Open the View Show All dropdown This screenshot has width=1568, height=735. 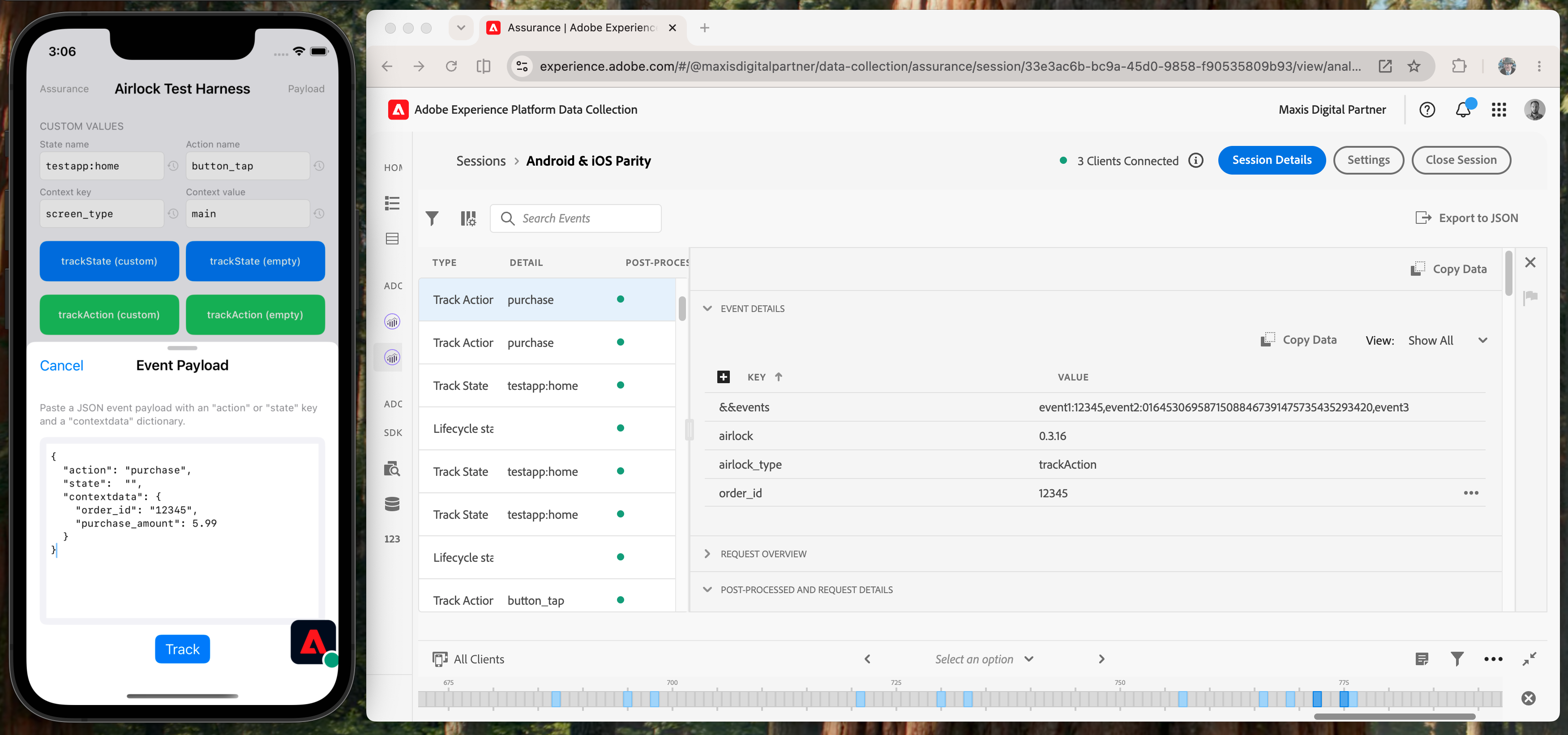[1448, 341]
